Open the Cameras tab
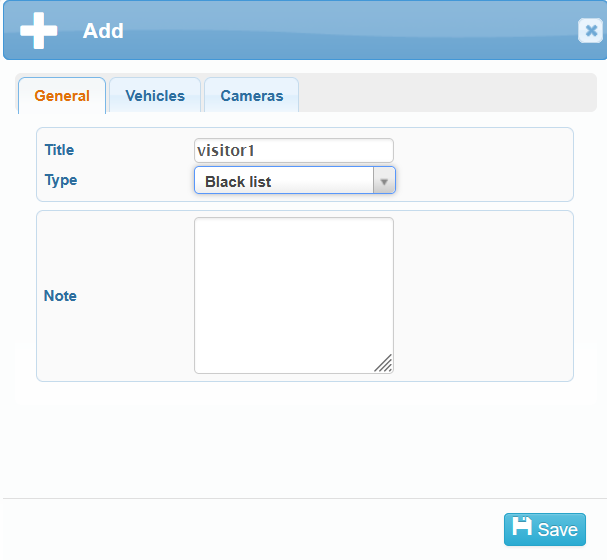Viewport: 607px width, 560px height. tap(251, 96)
